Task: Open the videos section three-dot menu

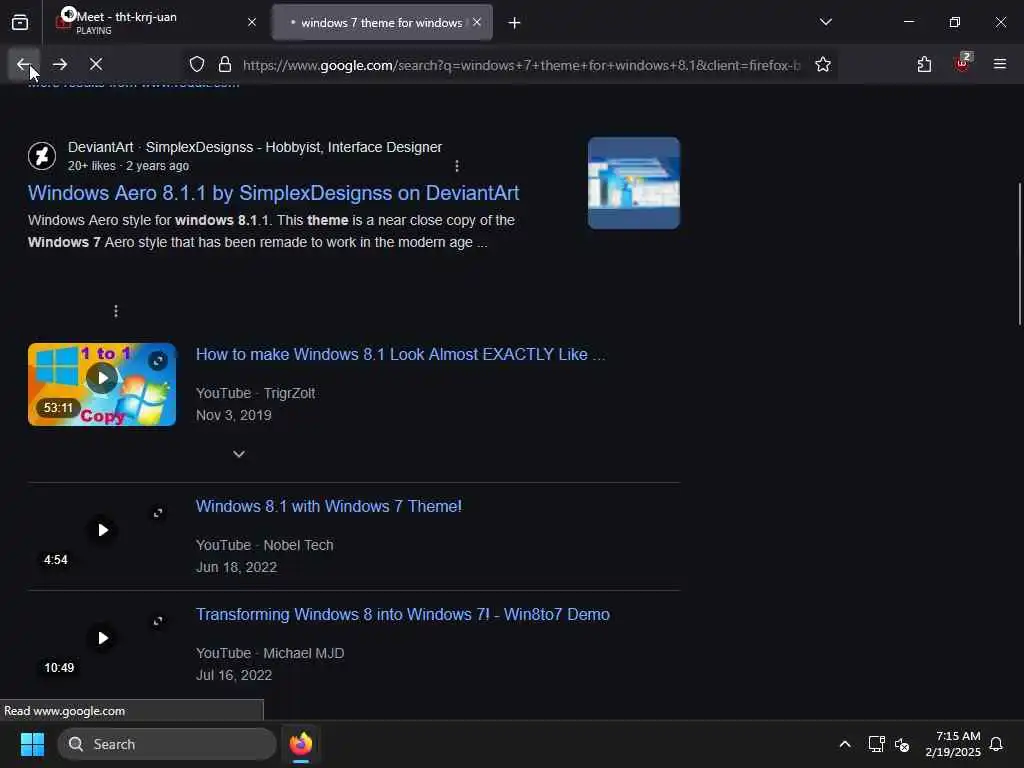Action: pos(116,311)
